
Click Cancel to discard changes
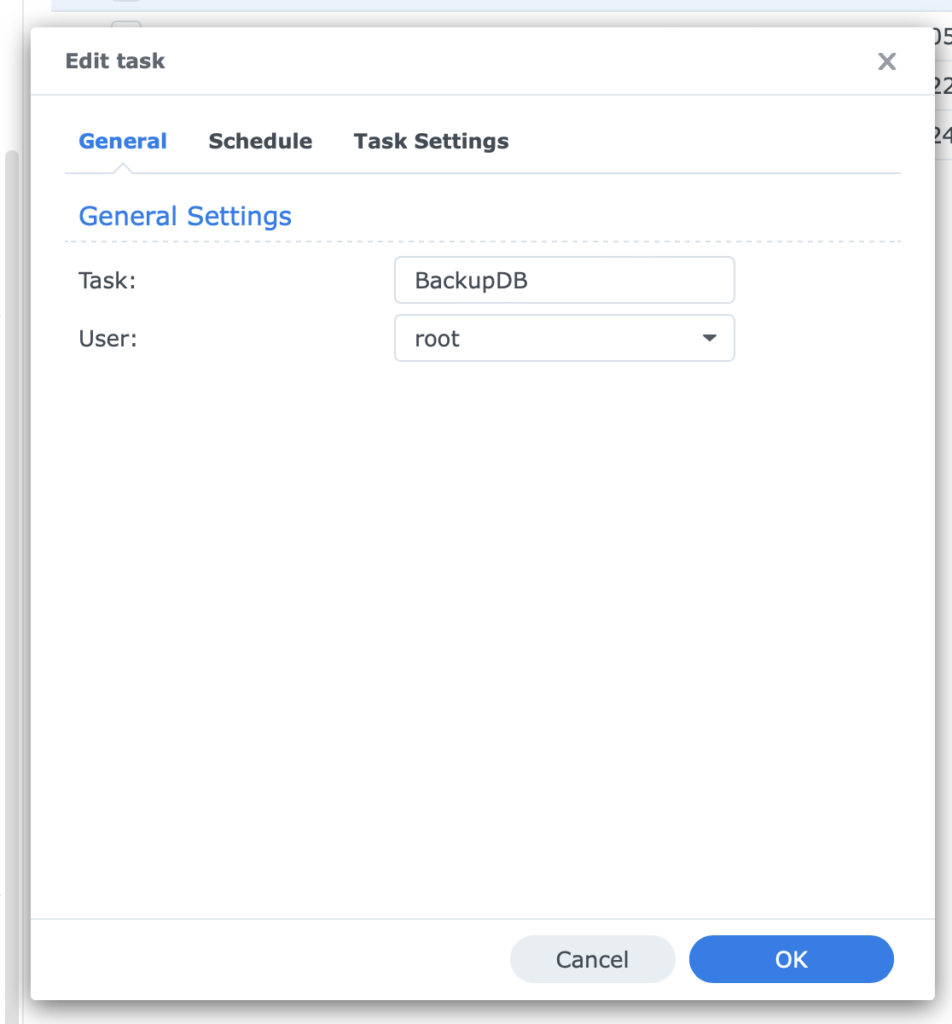(592, 959)
